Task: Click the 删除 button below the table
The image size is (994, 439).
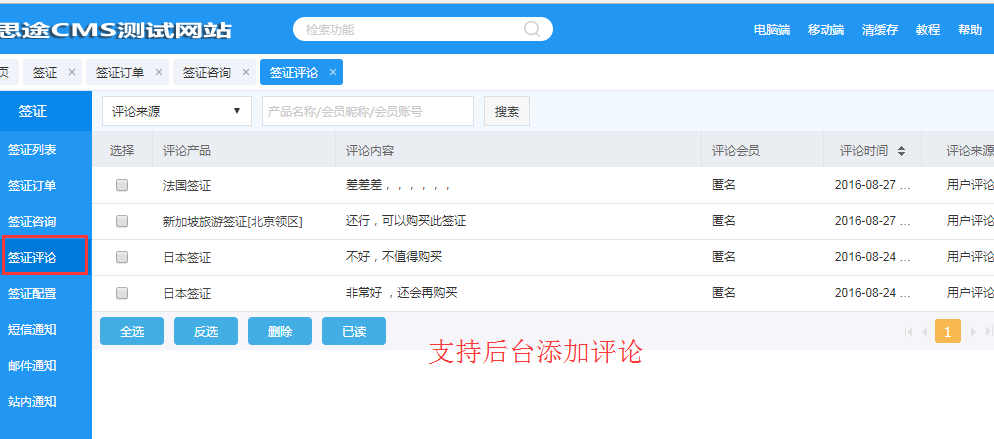Action: point(280,332)
